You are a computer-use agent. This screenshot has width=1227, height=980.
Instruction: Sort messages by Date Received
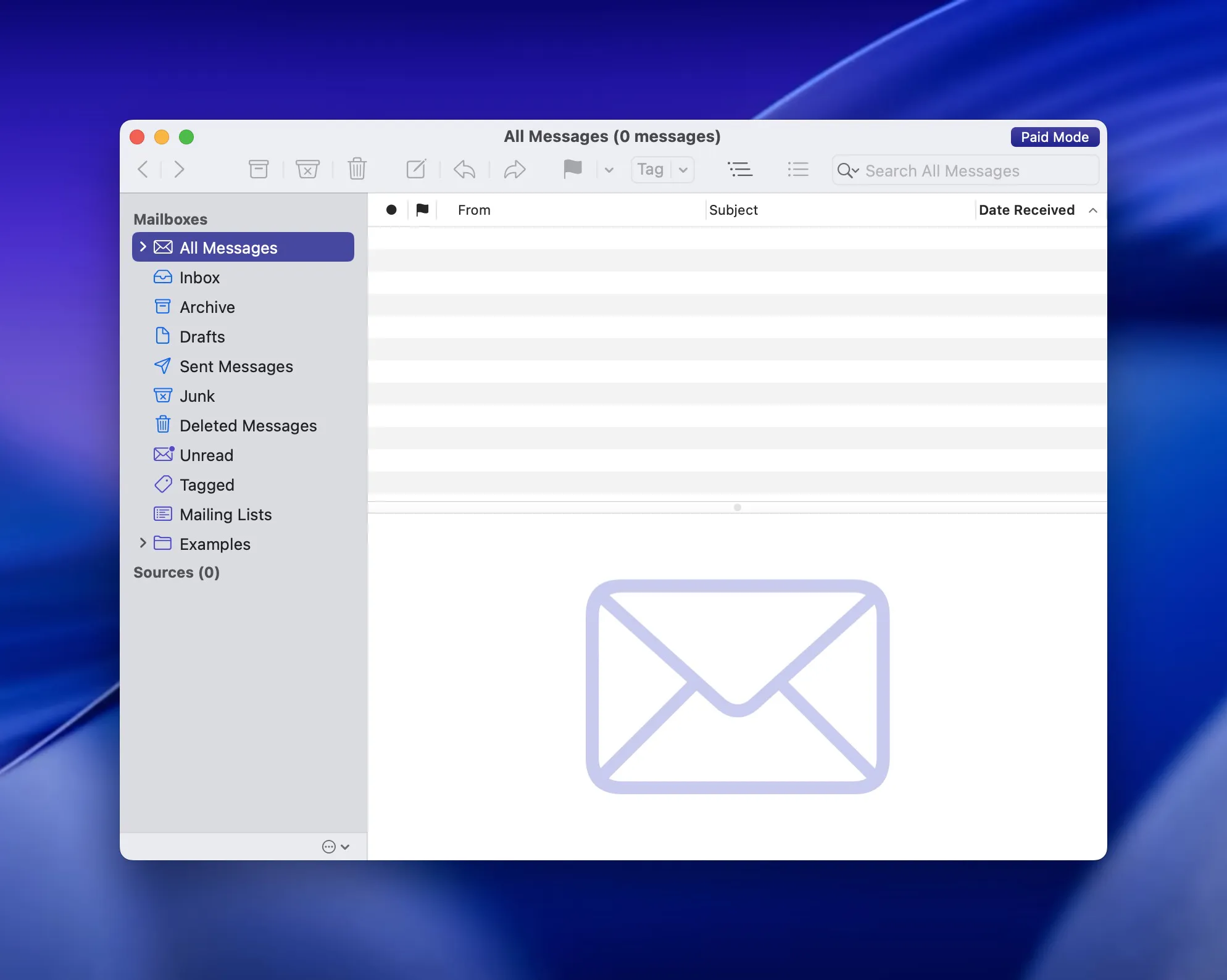[x=1026, y=210]
